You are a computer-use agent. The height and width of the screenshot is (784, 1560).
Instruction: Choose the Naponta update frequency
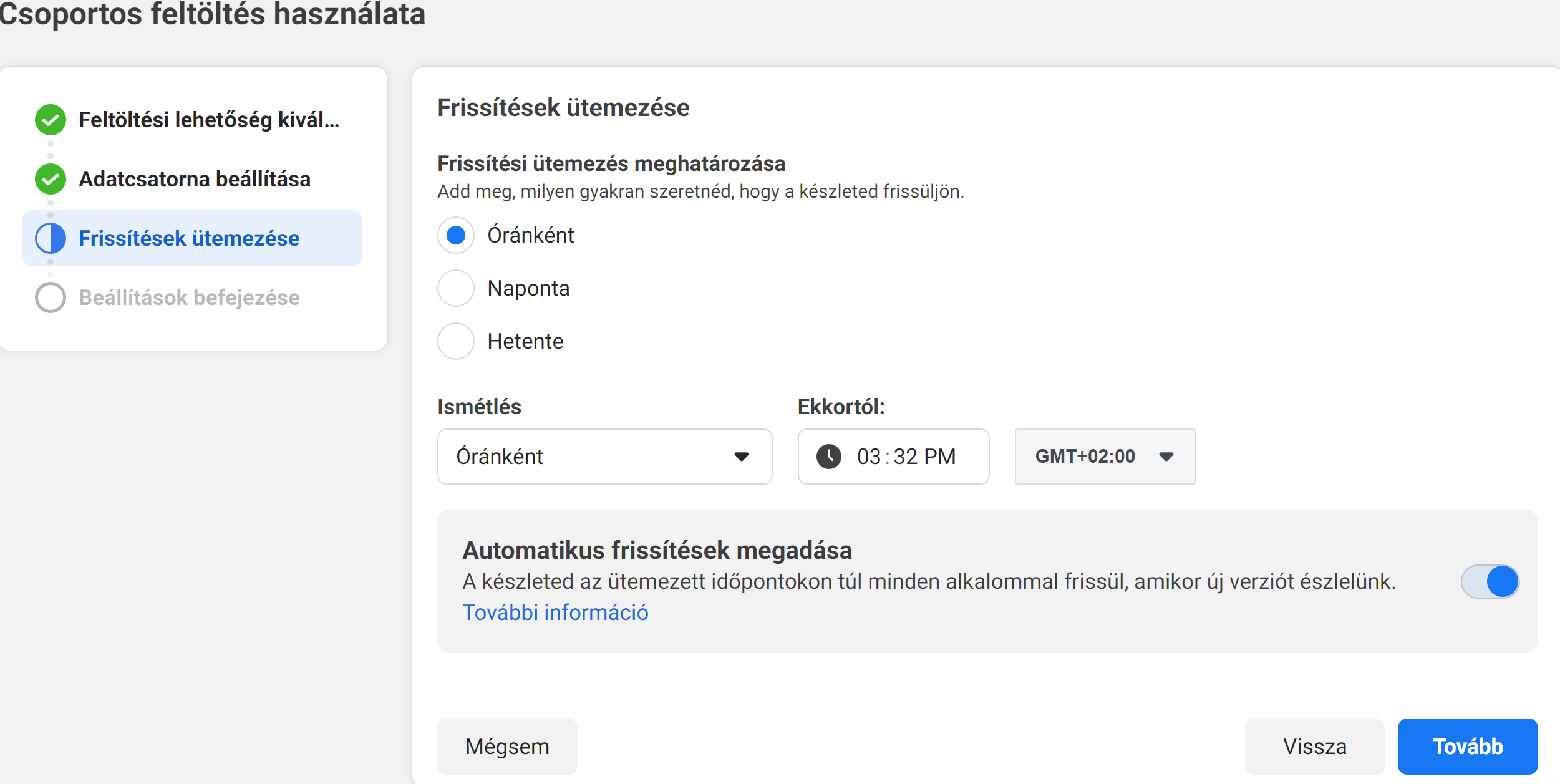click(456, 288)
